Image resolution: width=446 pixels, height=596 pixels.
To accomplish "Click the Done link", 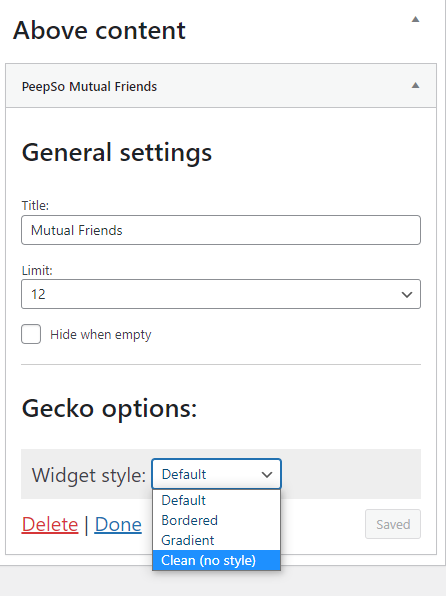I will [118, 525].
